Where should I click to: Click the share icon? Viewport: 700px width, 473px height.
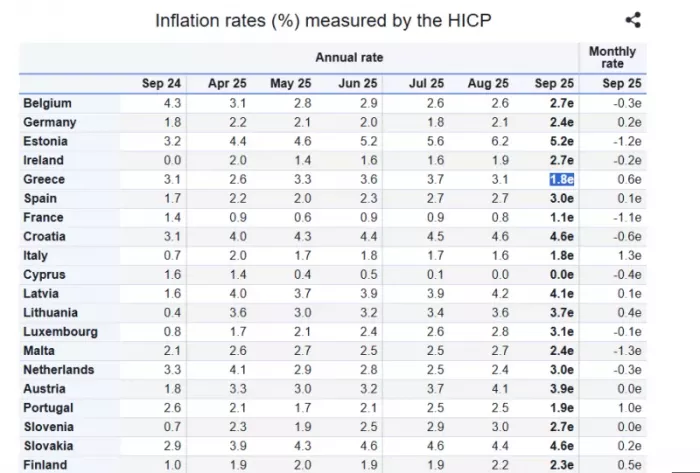coord(632,20)
